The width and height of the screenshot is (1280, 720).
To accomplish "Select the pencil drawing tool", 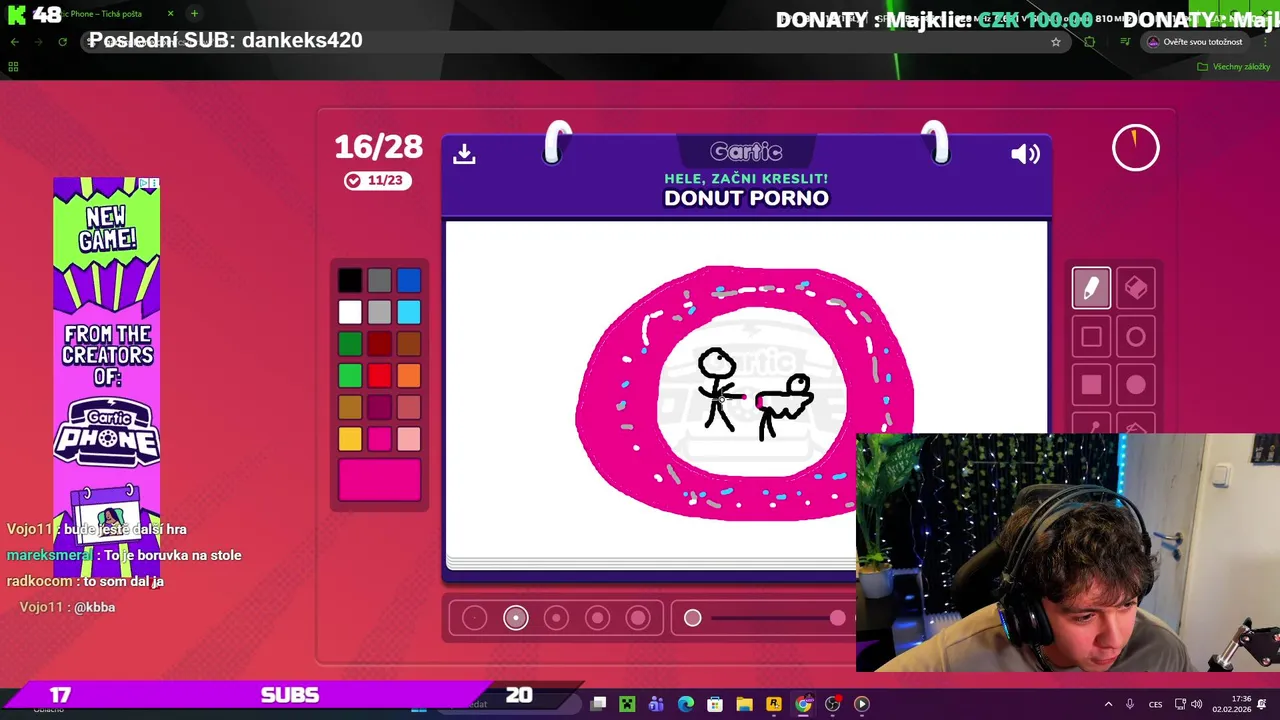I will coord(1091,288).
